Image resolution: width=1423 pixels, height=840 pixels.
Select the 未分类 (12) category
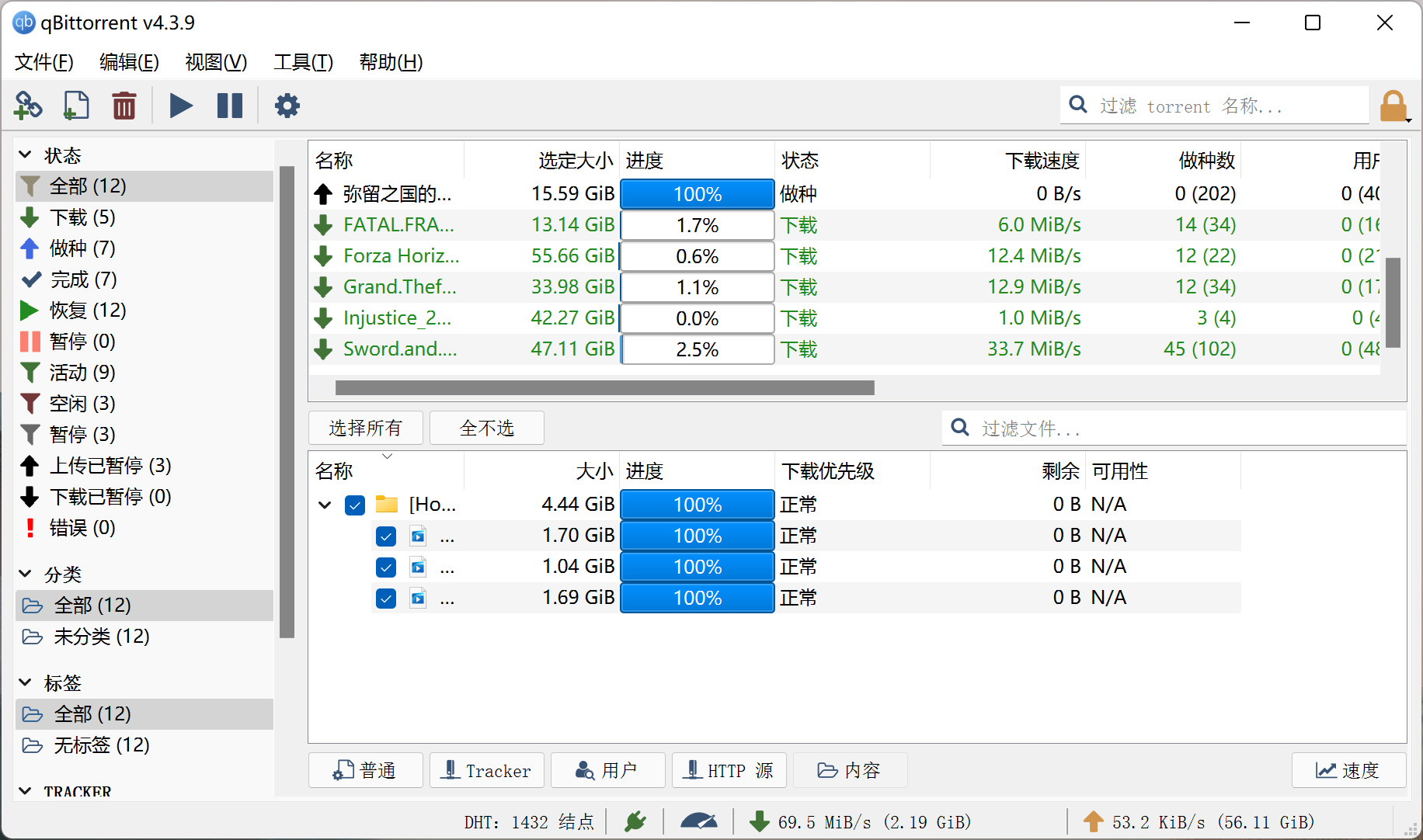[x=144, y=637]
